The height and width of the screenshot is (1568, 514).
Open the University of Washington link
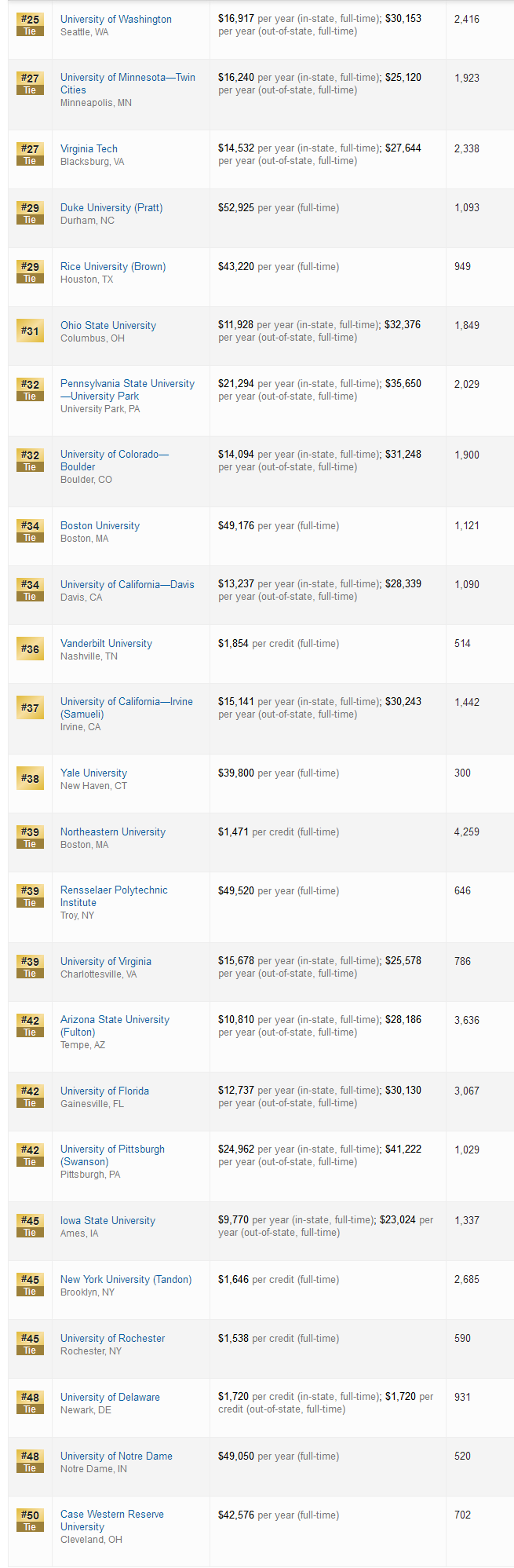click(115, 19)
